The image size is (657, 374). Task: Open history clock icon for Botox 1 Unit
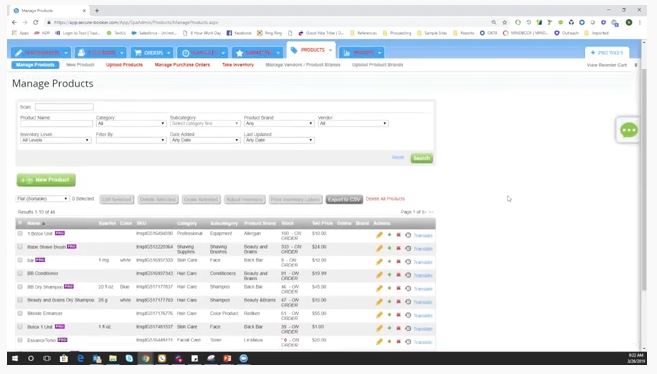point(408,328)
